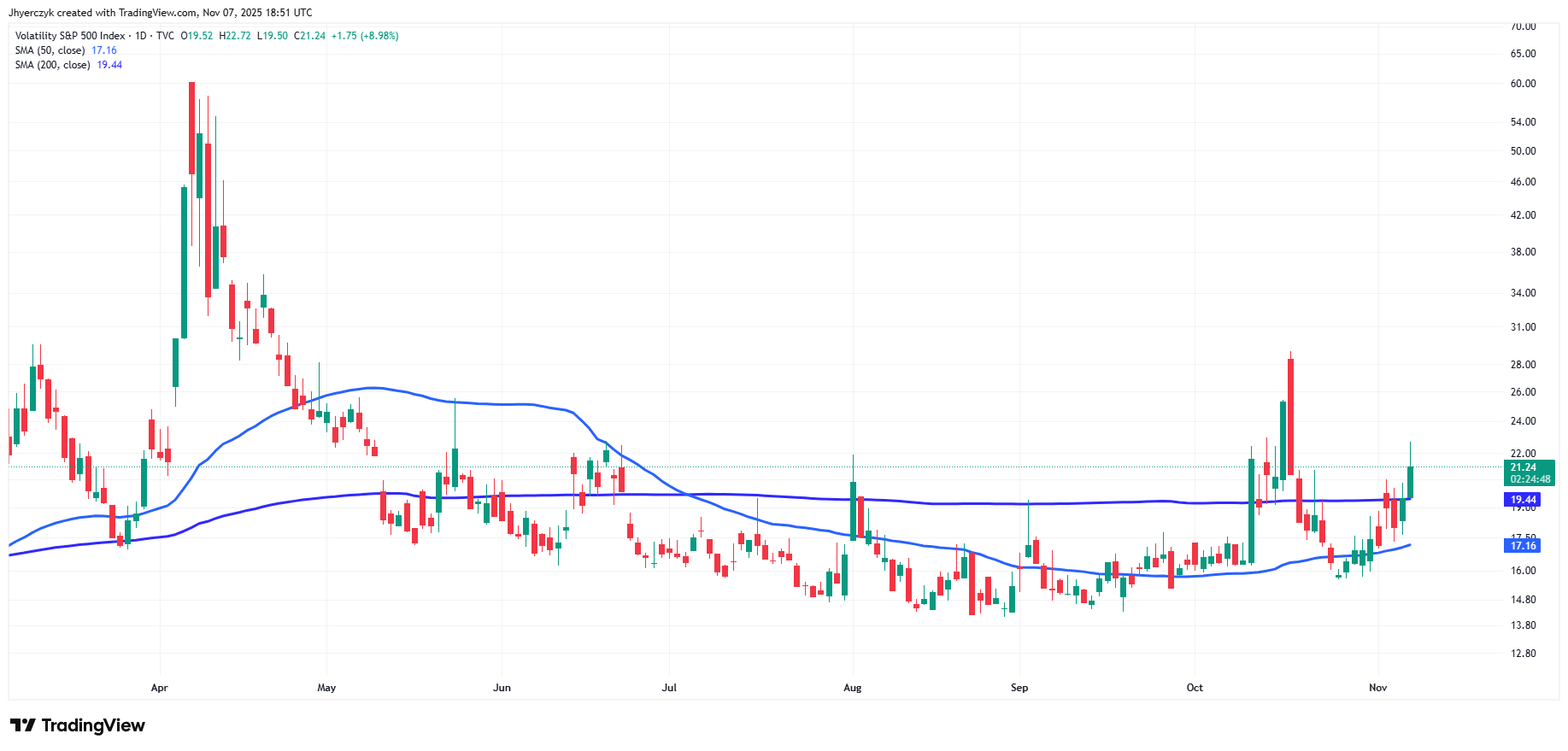Viewport: 1568px width, 751px height.
Task: Click the C21.24 close value in header
Action: pos(309,36)
